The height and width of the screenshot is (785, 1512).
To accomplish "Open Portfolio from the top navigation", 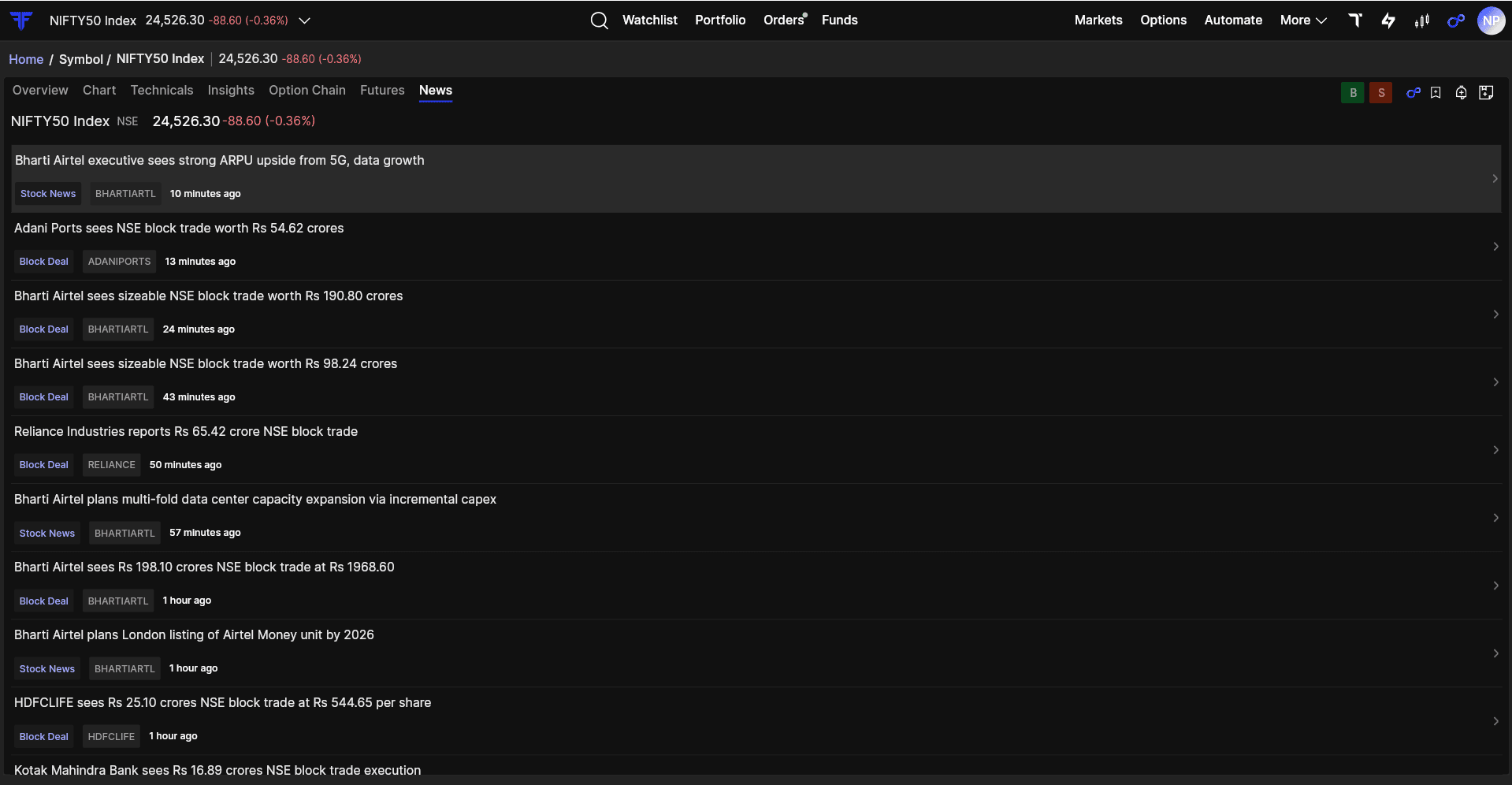I will click(x=720, y=20).
